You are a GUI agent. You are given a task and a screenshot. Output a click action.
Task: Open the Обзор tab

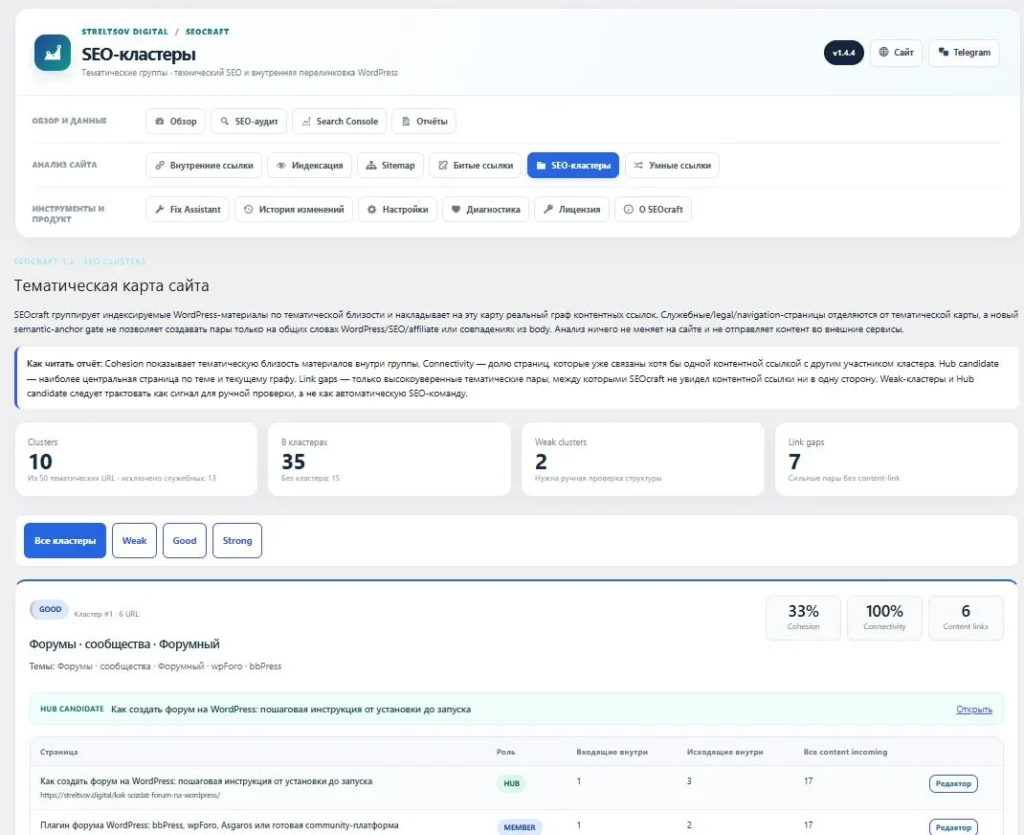pos(176,121)
